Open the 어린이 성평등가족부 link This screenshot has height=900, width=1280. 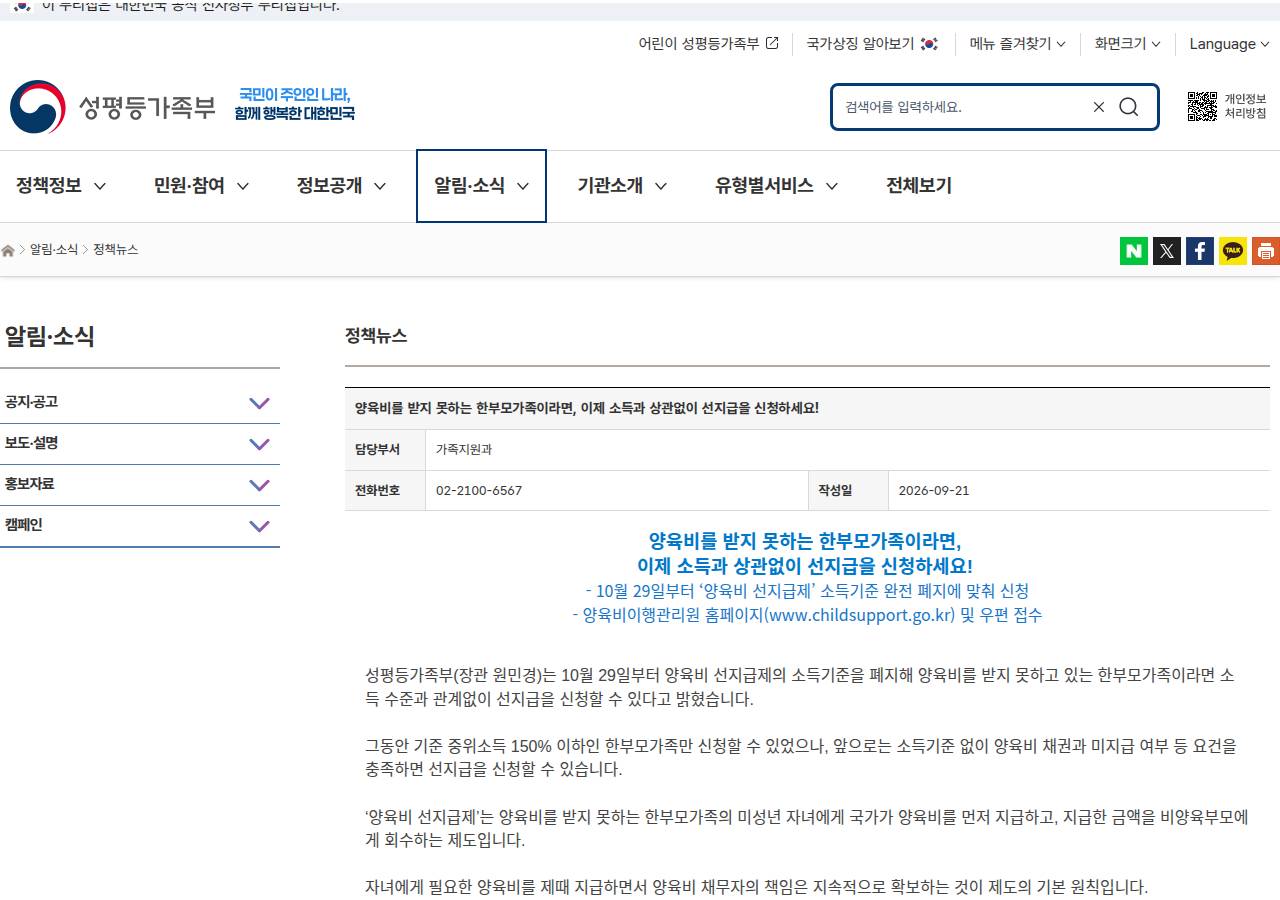pyautogui.click(x=708, y=44)
